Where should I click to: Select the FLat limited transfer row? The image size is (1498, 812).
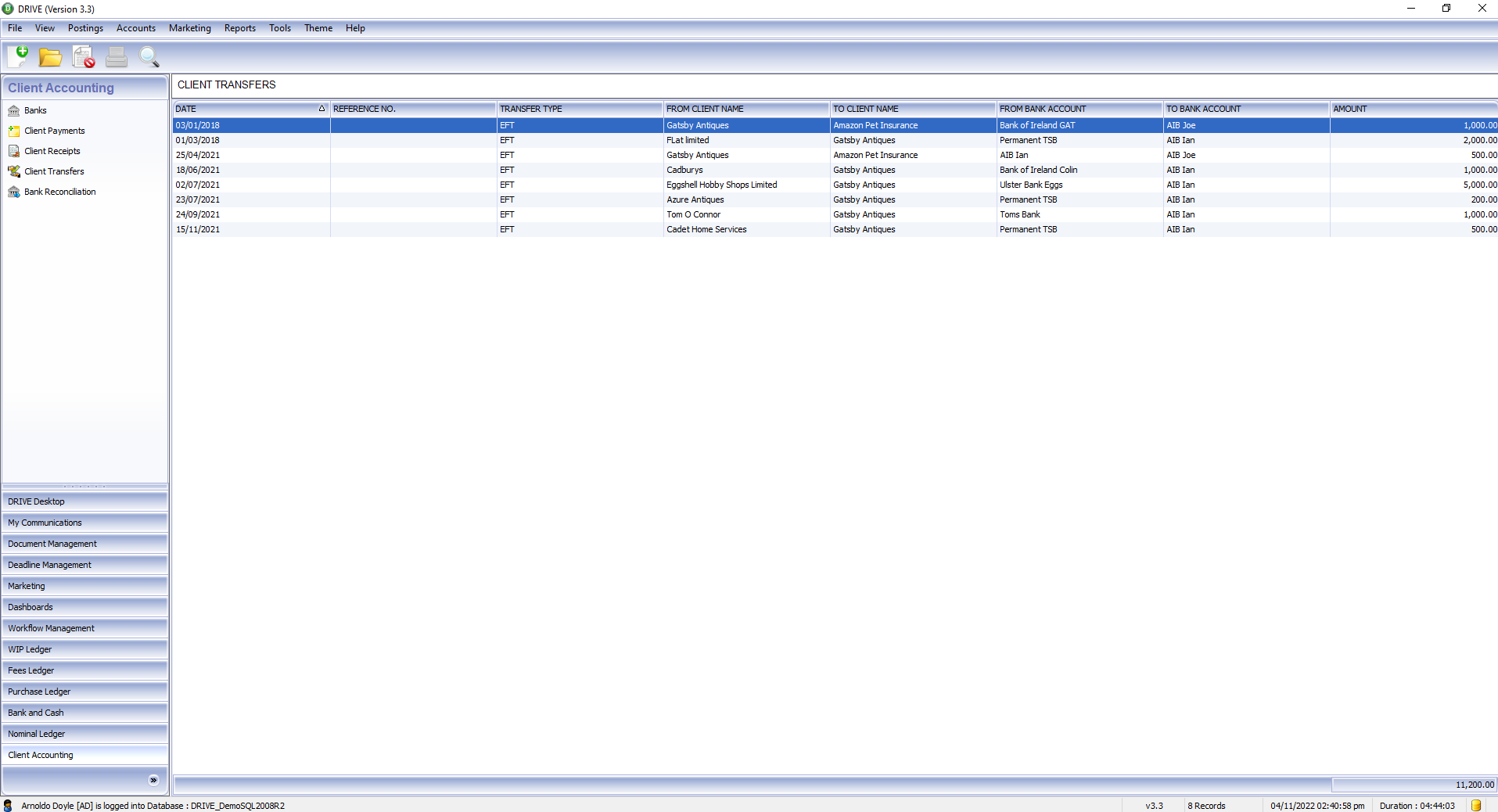(x=835, y=140)
